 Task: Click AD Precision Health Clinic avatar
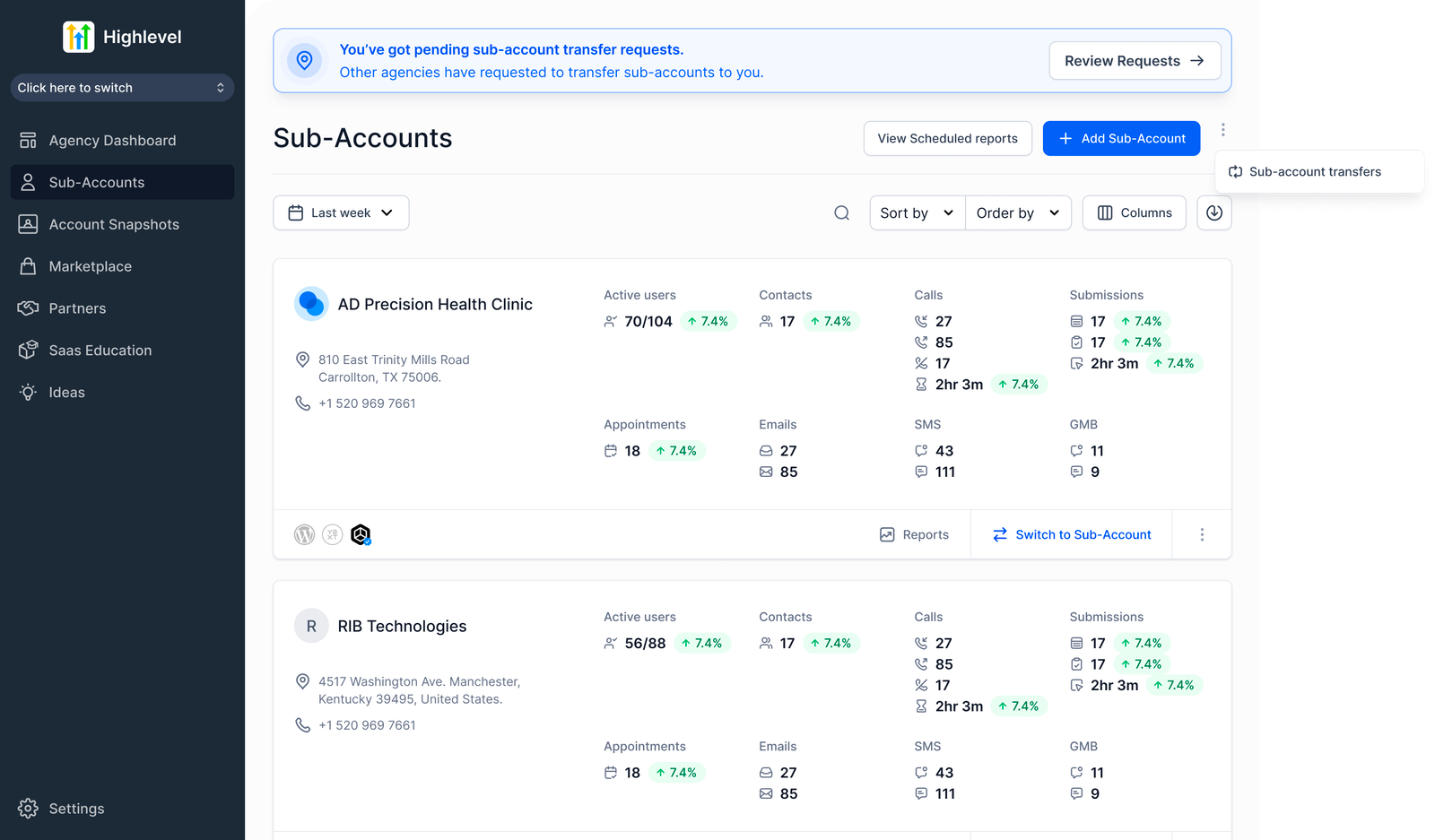(x=311, y=304)
